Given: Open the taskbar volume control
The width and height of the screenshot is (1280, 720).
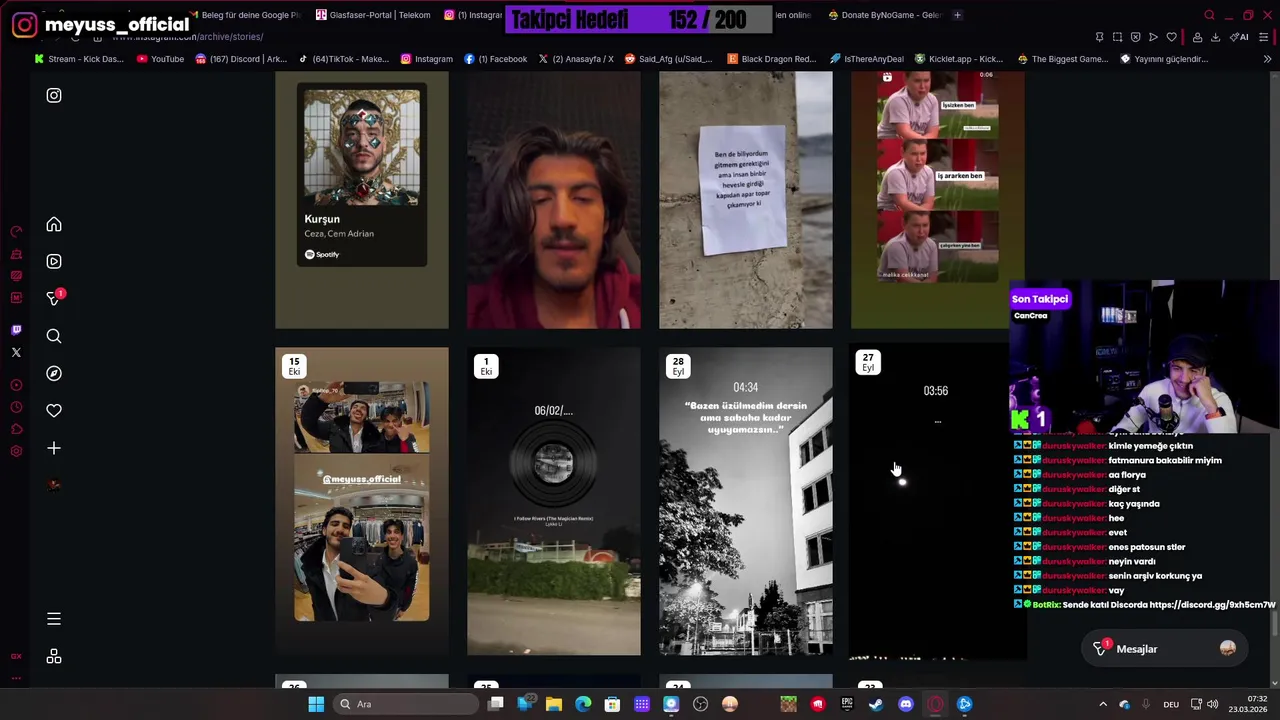Looking at the screenshot, I should [1213, 704].
